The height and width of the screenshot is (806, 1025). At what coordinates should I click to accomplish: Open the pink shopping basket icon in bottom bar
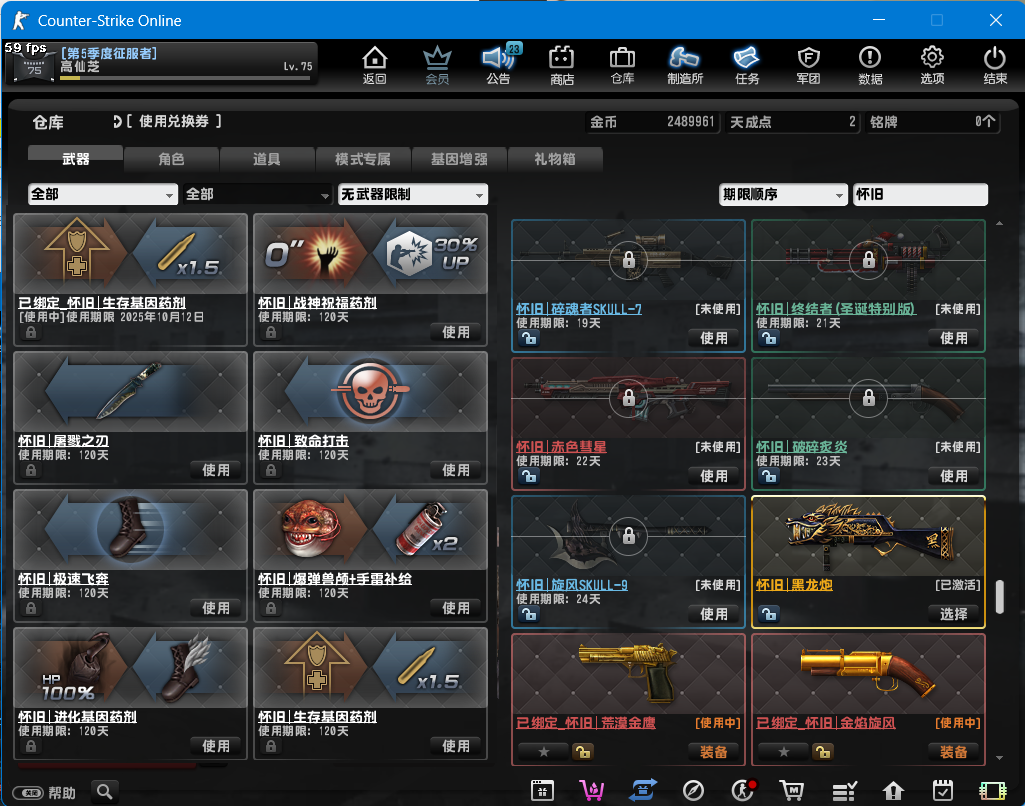click(x=592, y=790)
